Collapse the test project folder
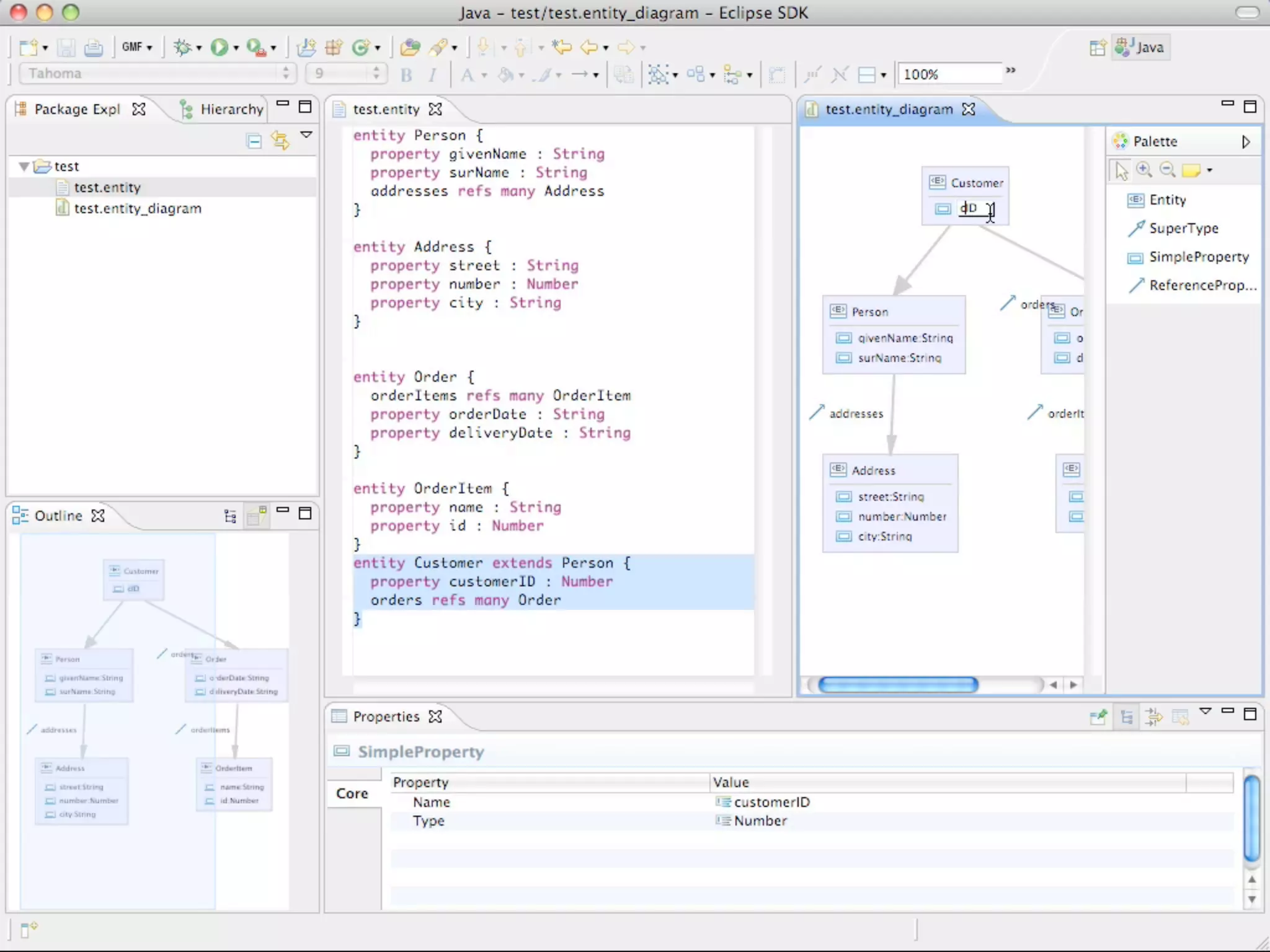 coord(24,166)
